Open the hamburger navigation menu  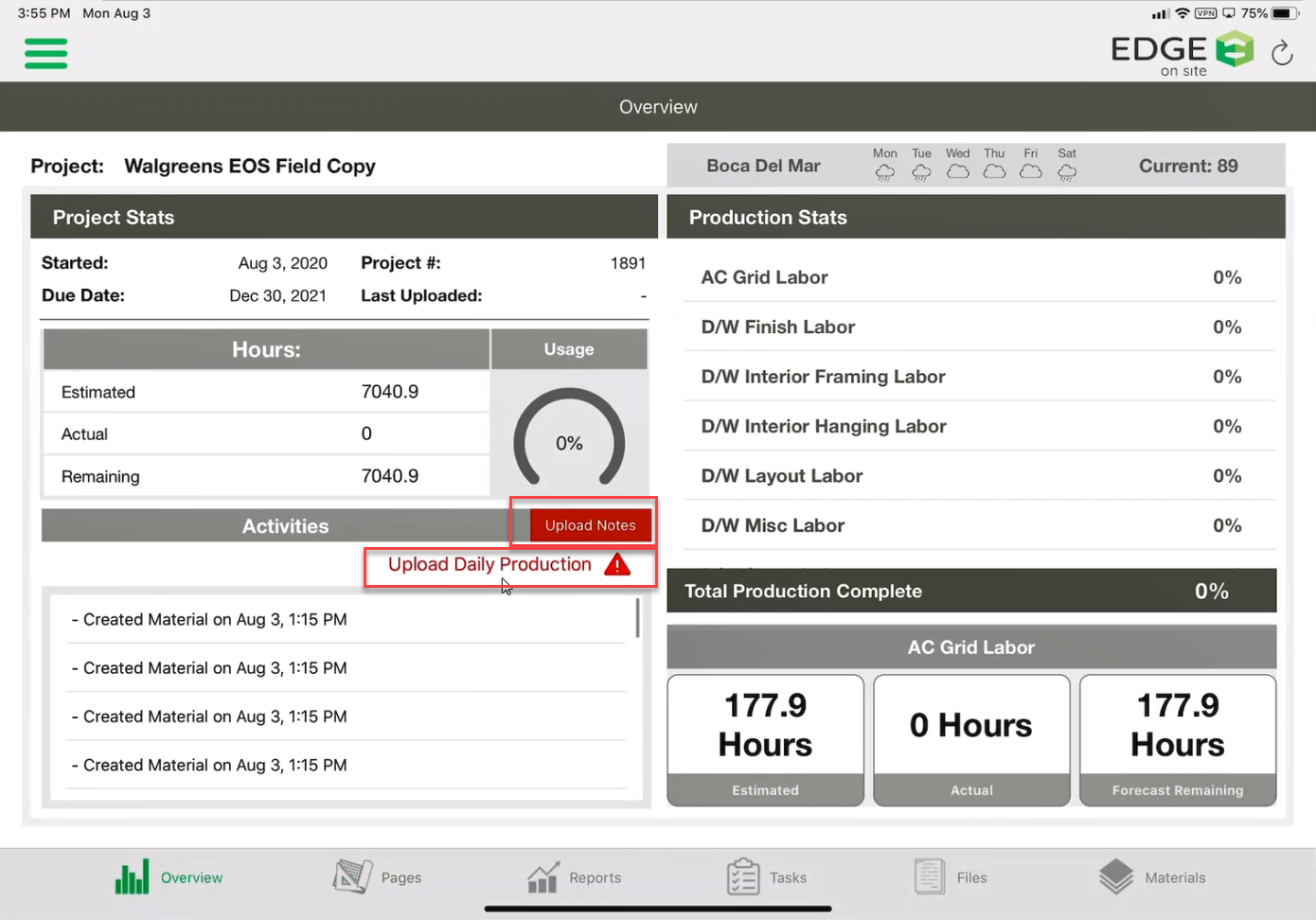click(45, 54)
